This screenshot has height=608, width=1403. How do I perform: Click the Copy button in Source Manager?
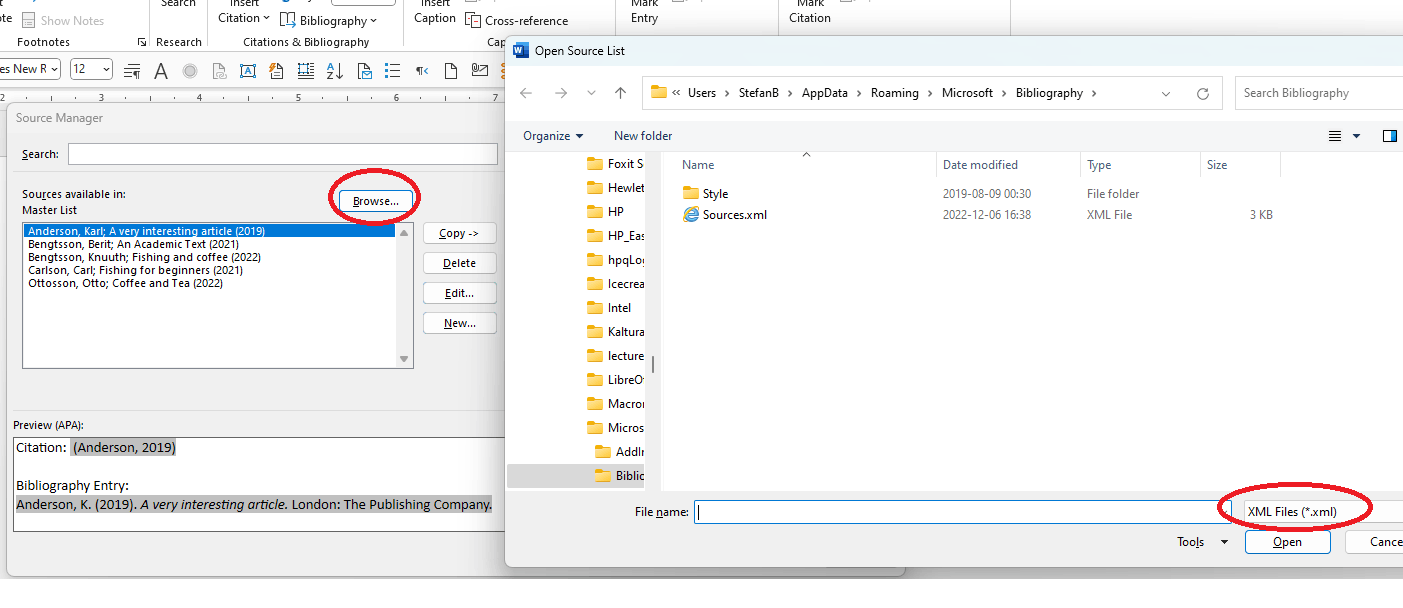pyautogui.click(x=460, y=233)
